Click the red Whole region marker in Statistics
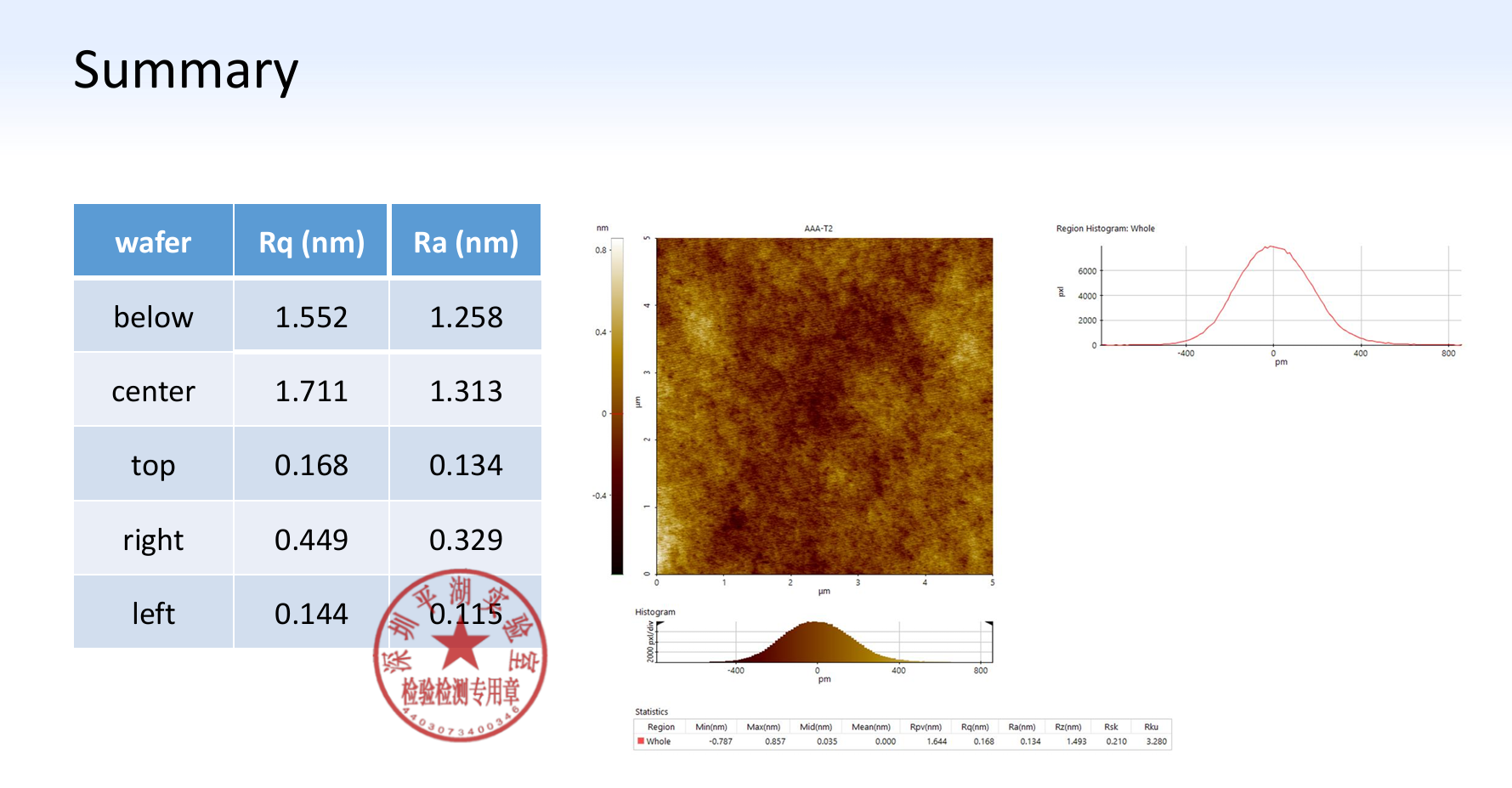The width and height of the screenshot is (1512, 788). pyautogui.click(x=641, y=741)
